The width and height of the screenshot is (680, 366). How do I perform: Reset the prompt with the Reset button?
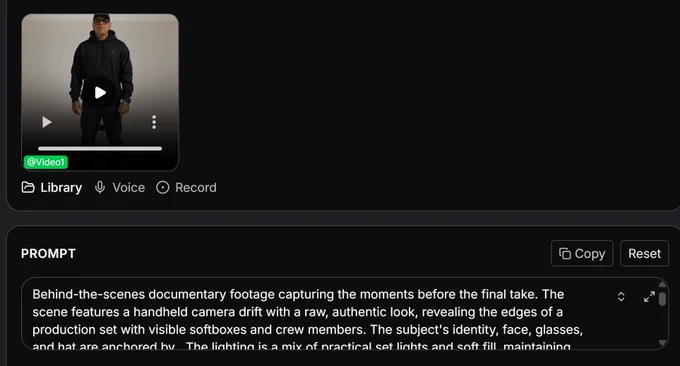pyautogui.click(x=644, y=253)
